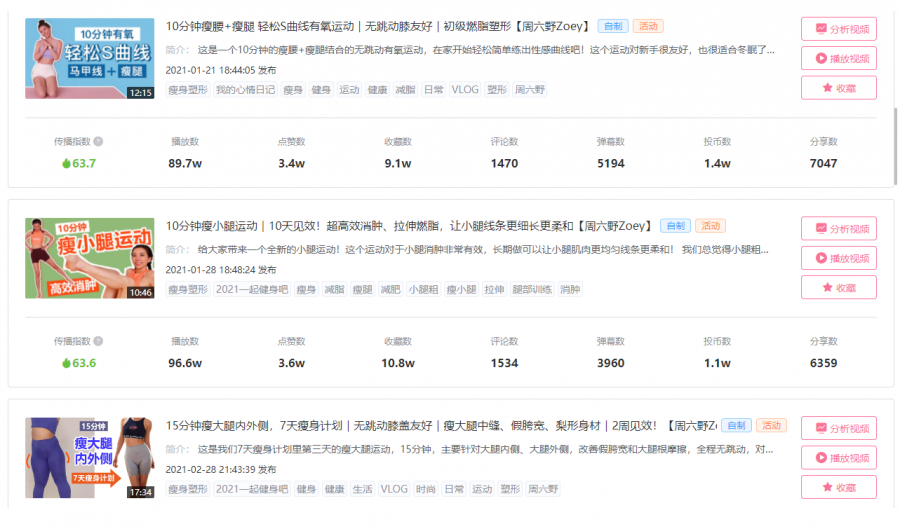
Task: Select 周六野 tag in first video
Action: coord(529,90)
